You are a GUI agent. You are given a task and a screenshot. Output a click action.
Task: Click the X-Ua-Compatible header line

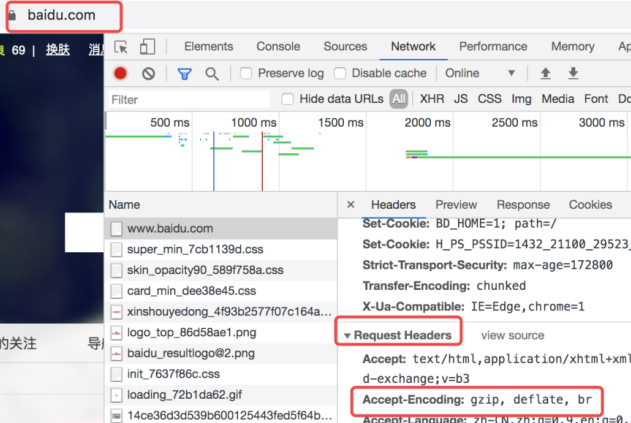473,307
